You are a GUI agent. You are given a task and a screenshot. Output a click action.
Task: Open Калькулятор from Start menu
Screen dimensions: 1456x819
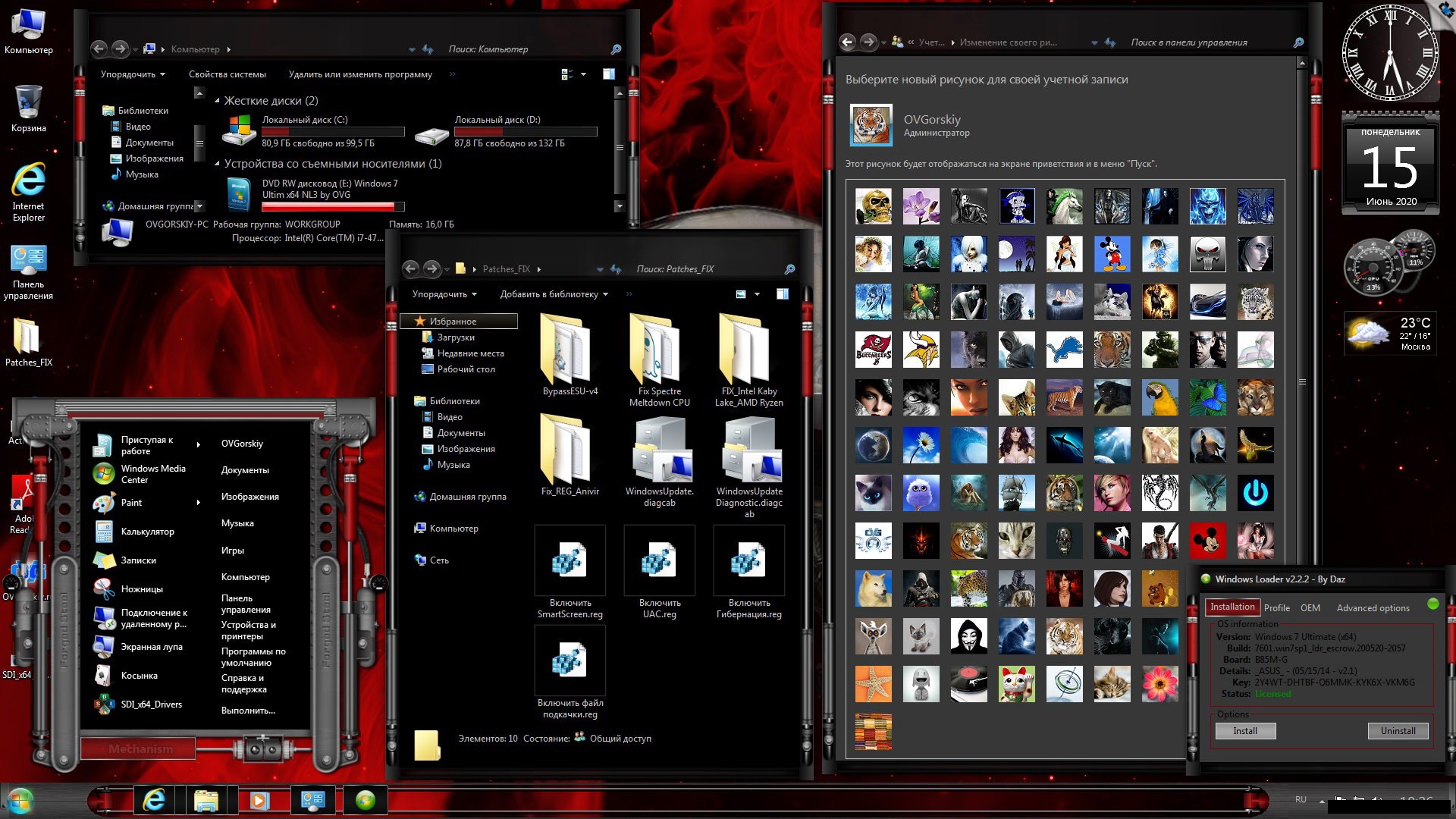click(x=147, y=530)
